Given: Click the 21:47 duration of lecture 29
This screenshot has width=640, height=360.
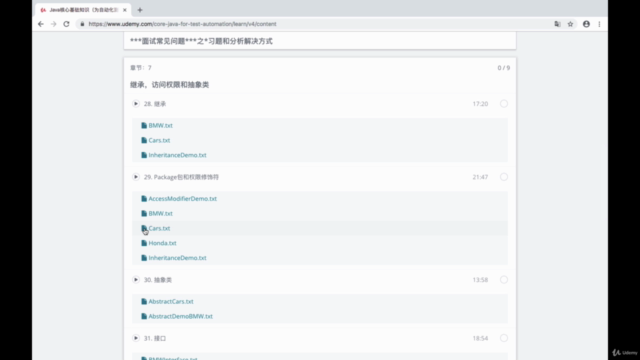Looking at the screenshot, I should [x=480, y=177].
